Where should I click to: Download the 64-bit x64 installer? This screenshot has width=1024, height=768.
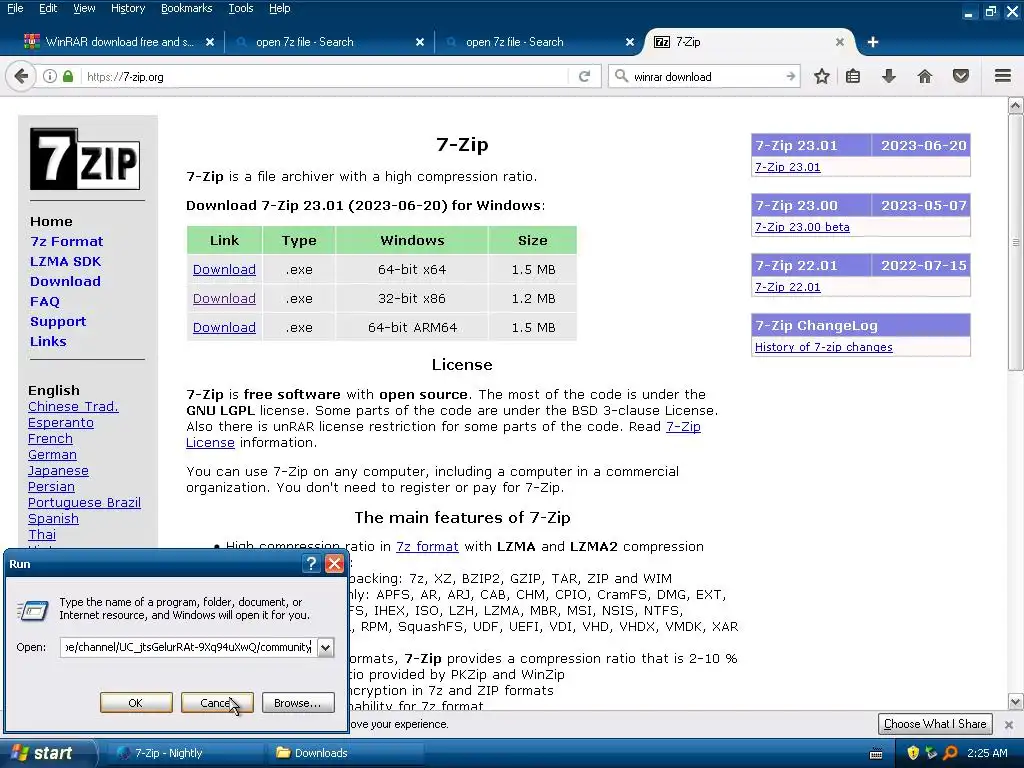tap(224, 269)
